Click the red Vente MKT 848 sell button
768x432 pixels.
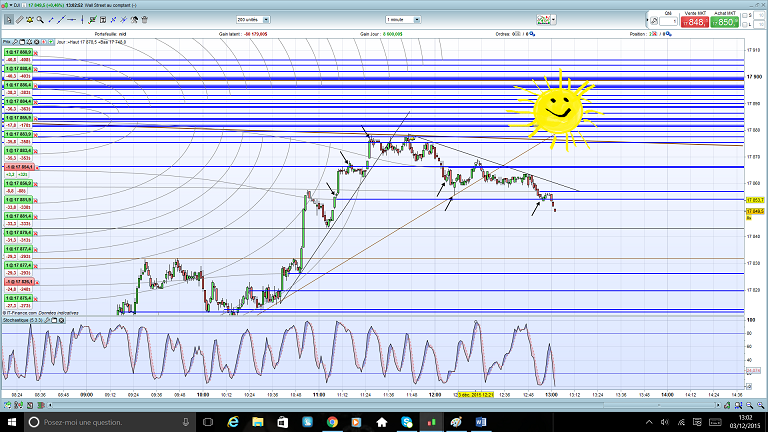click(695, 20)
